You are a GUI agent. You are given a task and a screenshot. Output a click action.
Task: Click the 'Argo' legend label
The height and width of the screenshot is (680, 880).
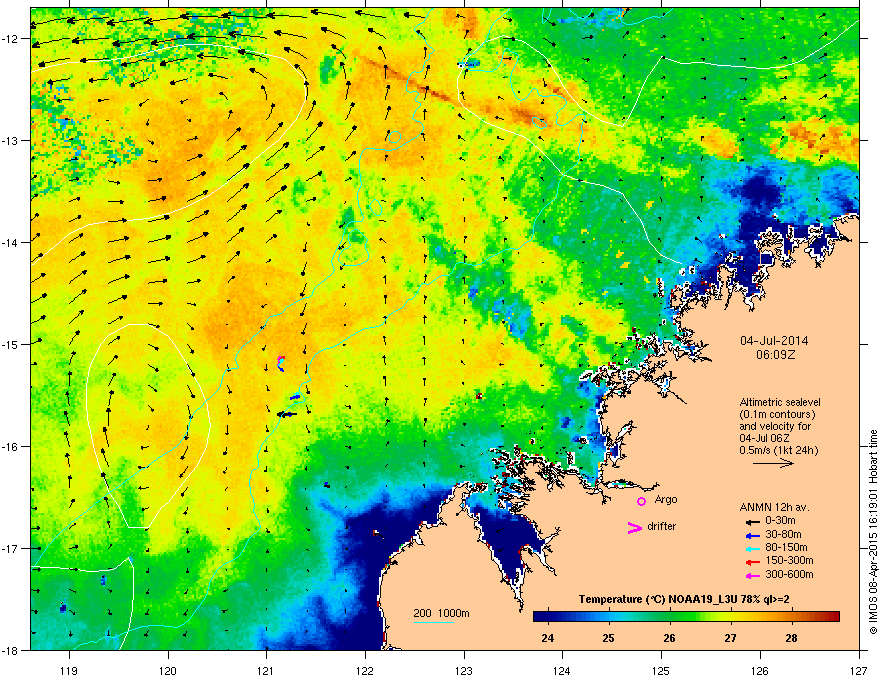(x=666, y=500)
